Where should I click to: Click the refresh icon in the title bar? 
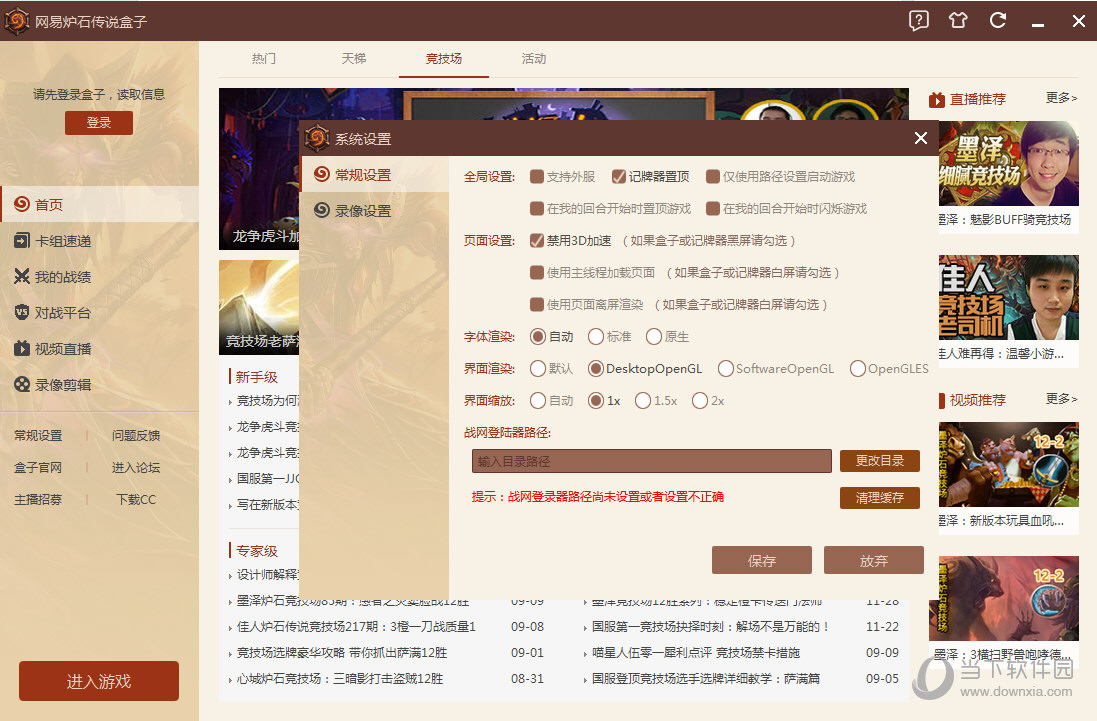(997, 20)
